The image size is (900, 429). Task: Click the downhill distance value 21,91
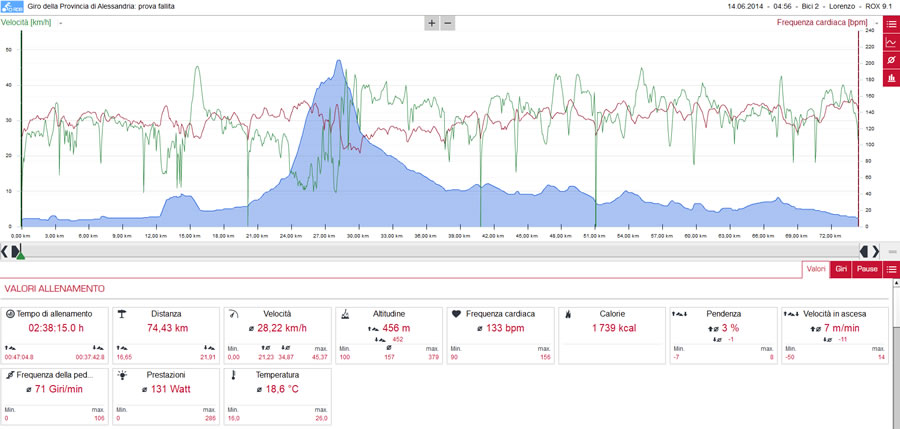[x=210, y=358]
